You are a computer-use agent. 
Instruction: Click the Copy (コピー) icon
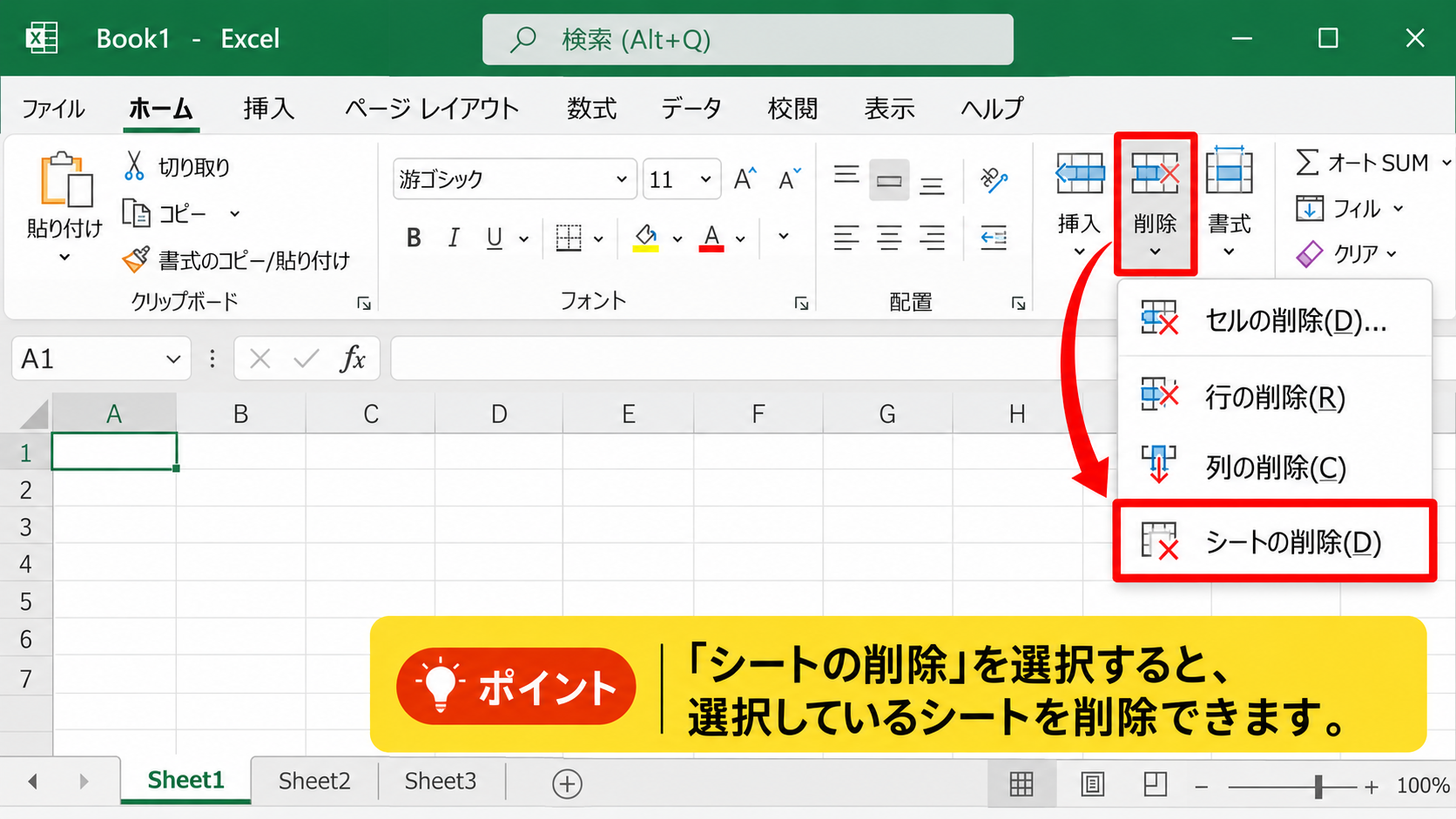click(136, 212)
